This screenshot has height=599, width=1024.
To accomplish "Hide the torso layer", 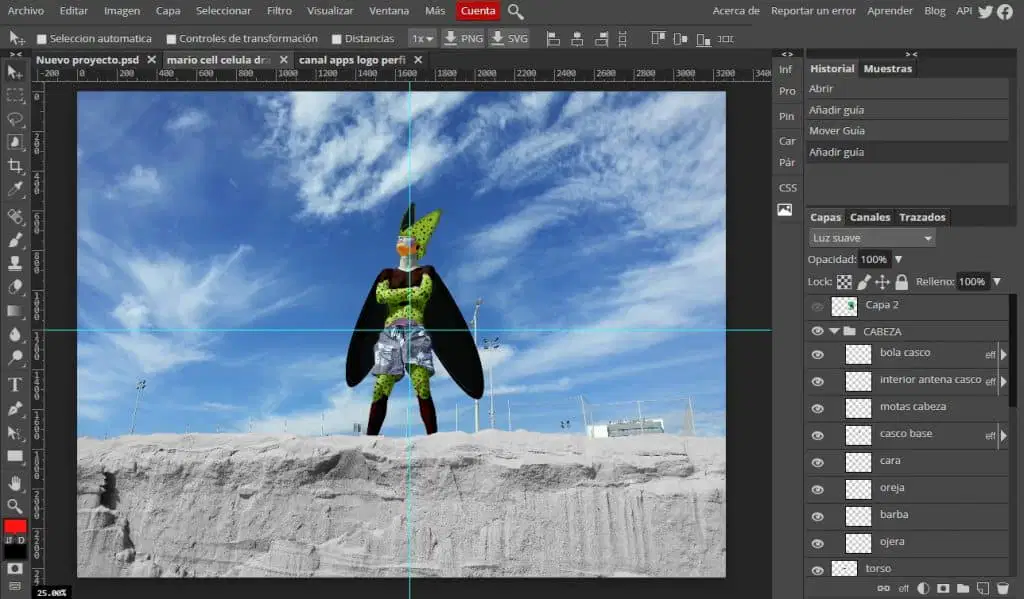I will coord(817,570).
